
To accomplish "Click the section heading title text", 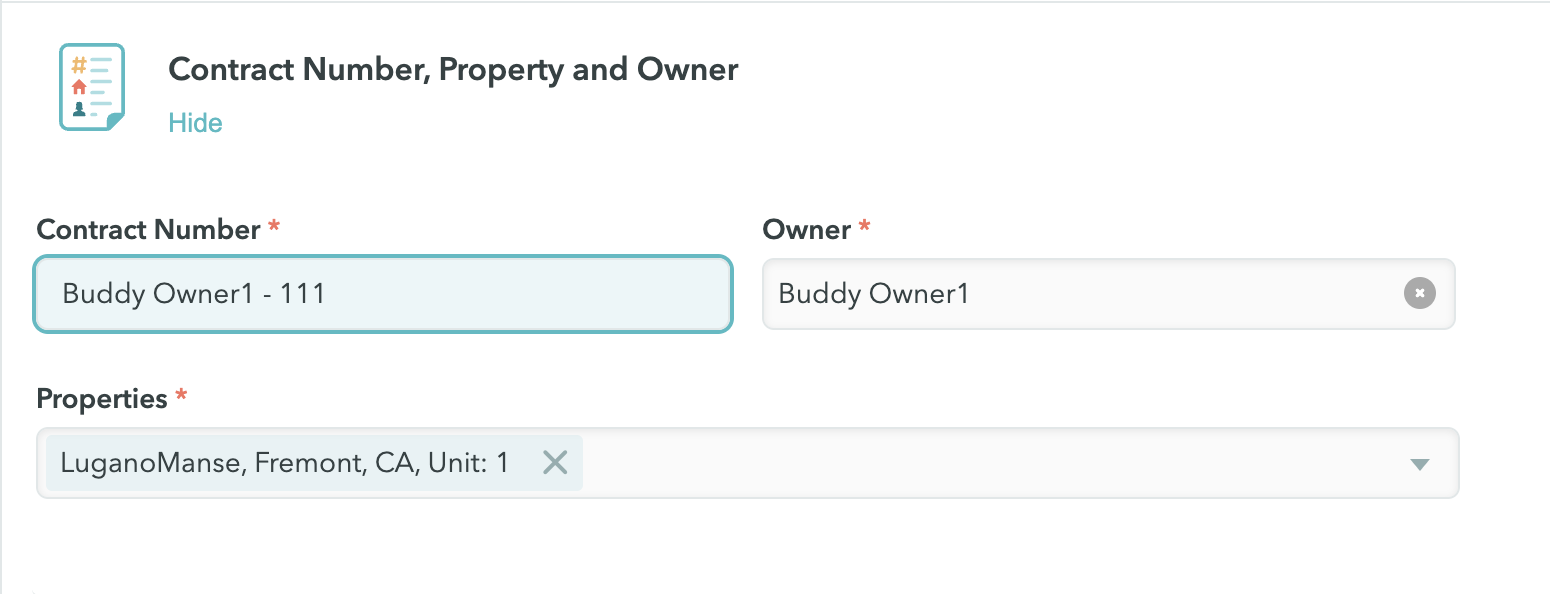I will (x=453, y=69).
